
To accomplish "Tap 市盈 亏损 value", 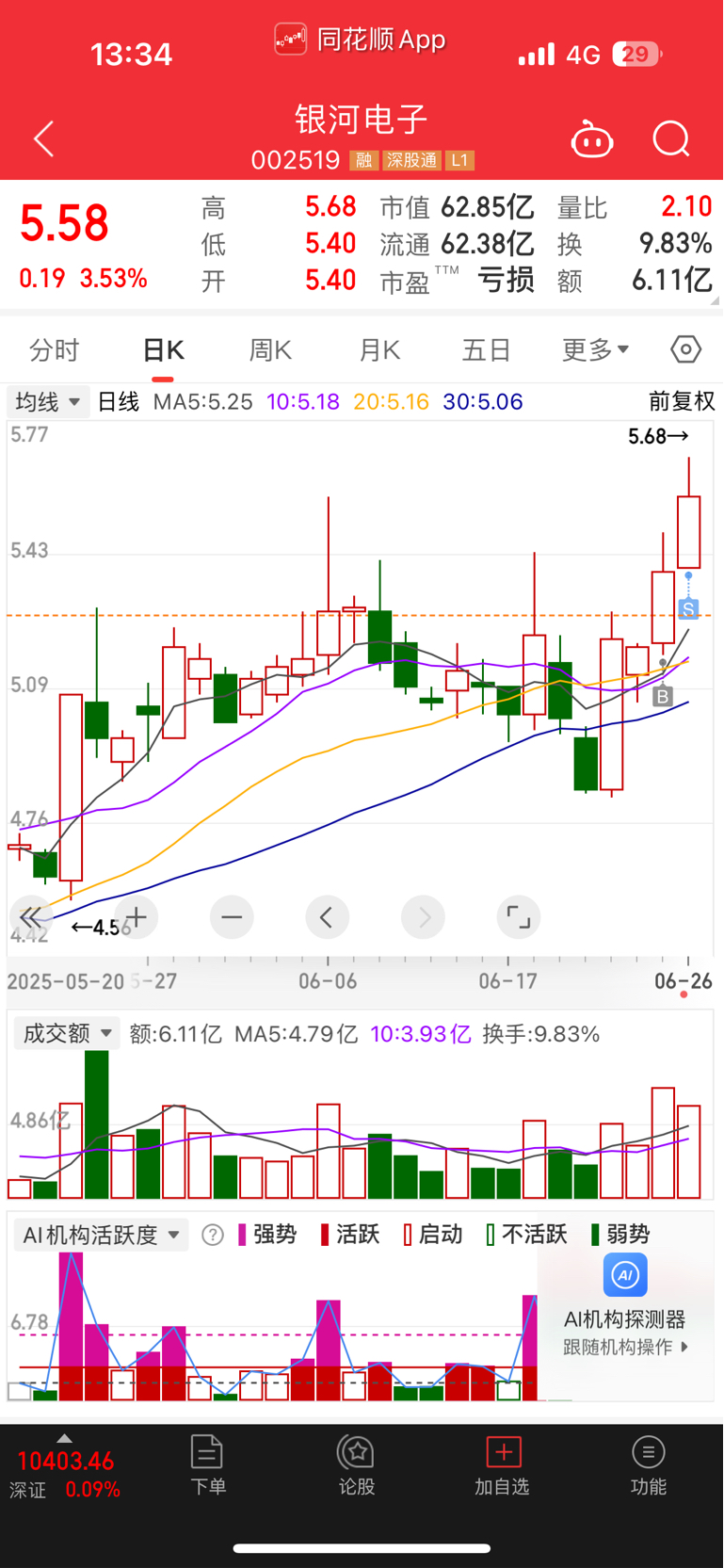I will 506,281.
